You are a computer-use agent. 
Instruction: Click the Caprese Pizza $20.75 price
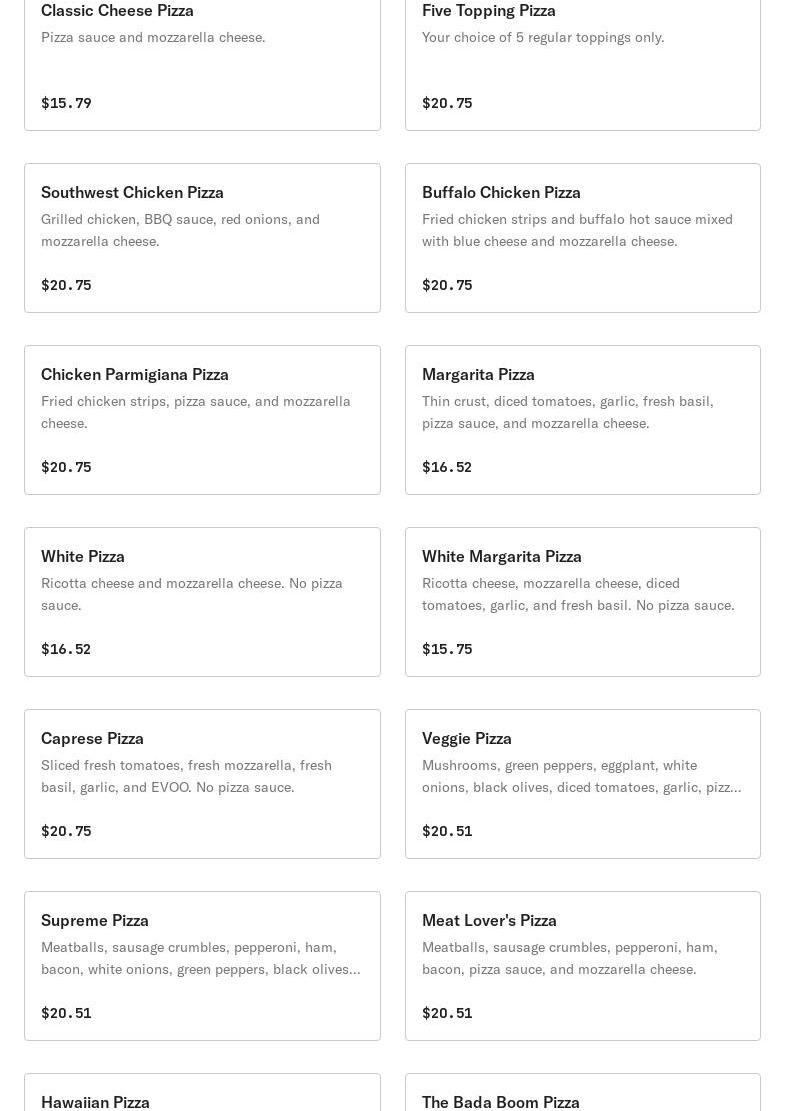pos(66,831)
